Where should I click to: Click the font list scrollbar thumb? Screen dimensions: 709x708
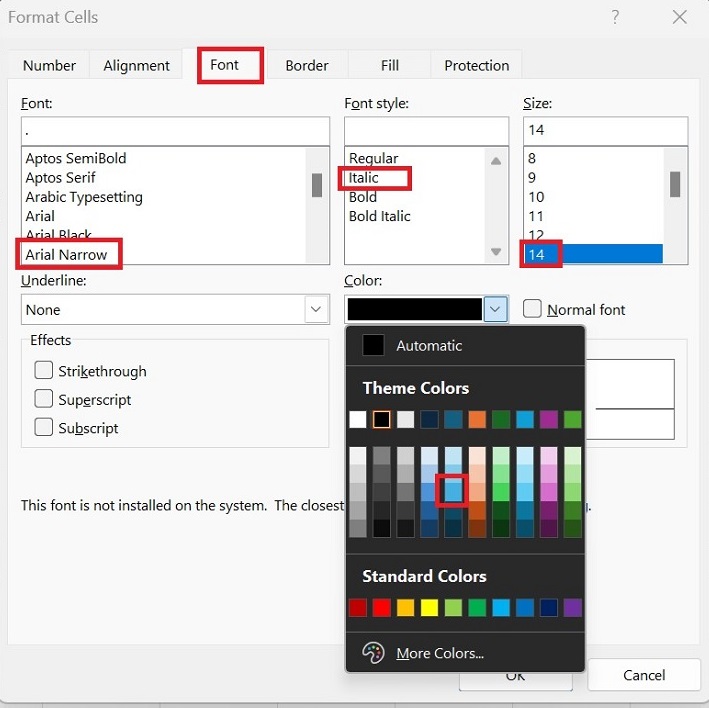(x=317, y=185)
